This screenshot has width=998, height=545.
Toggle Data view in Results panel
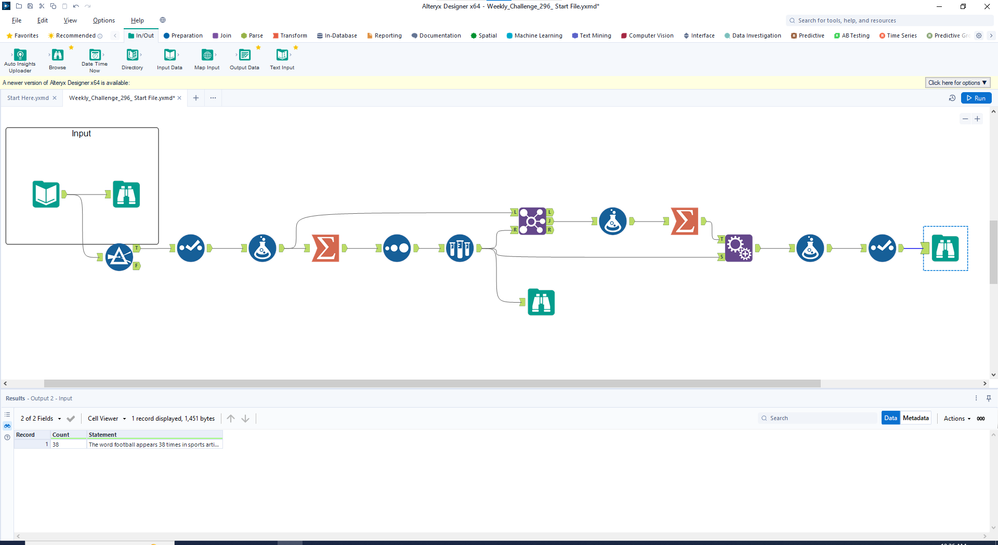click(890, 418)
